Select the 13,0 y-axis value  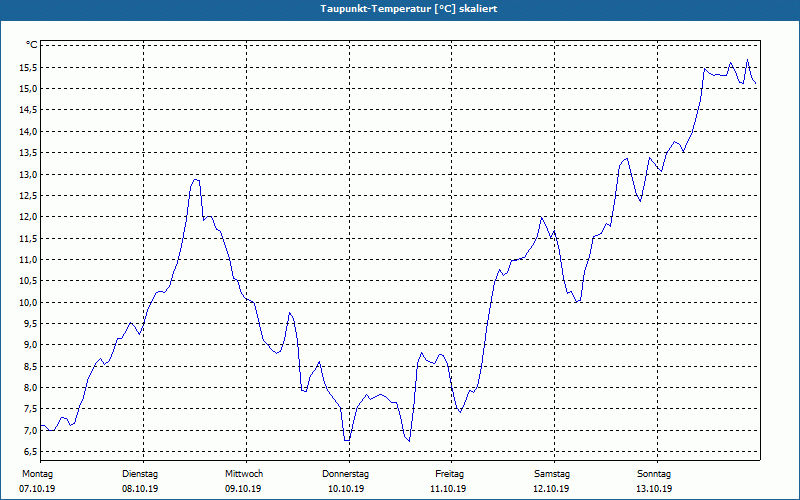coord(28,174)
